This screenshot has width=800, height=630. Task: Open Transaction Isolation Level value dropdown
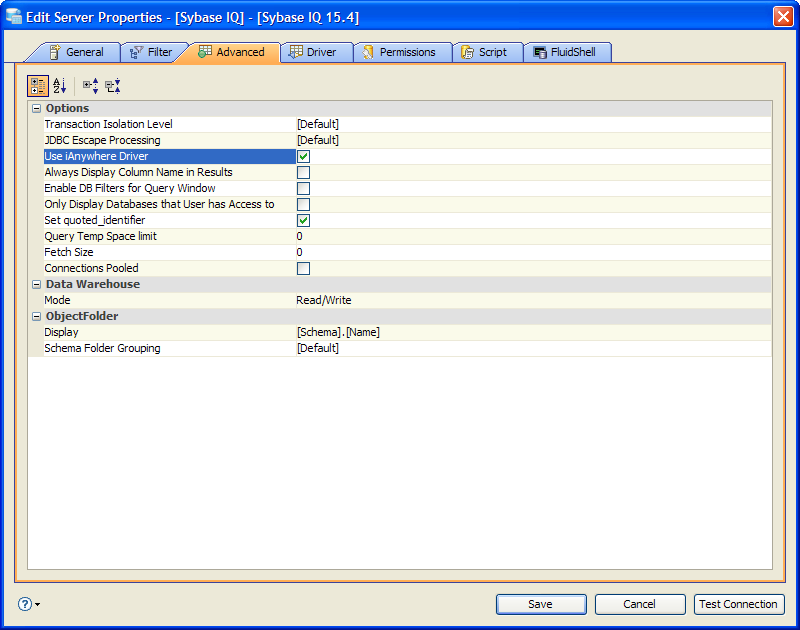coord(534,124)
